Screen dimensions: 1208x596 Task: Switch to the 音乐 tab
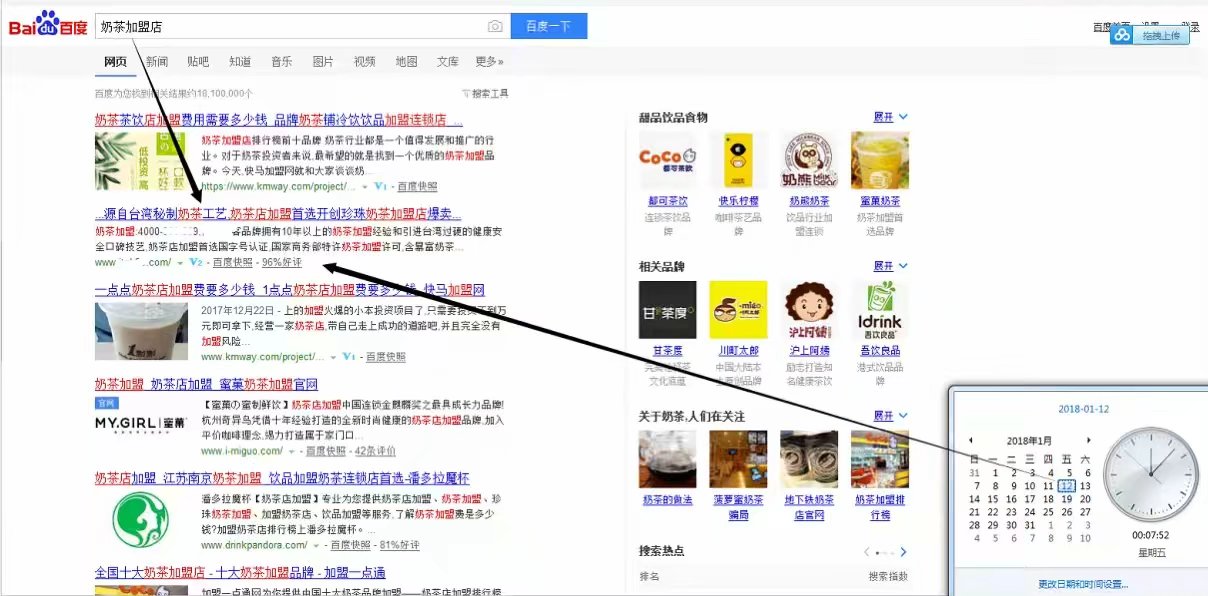282,62
